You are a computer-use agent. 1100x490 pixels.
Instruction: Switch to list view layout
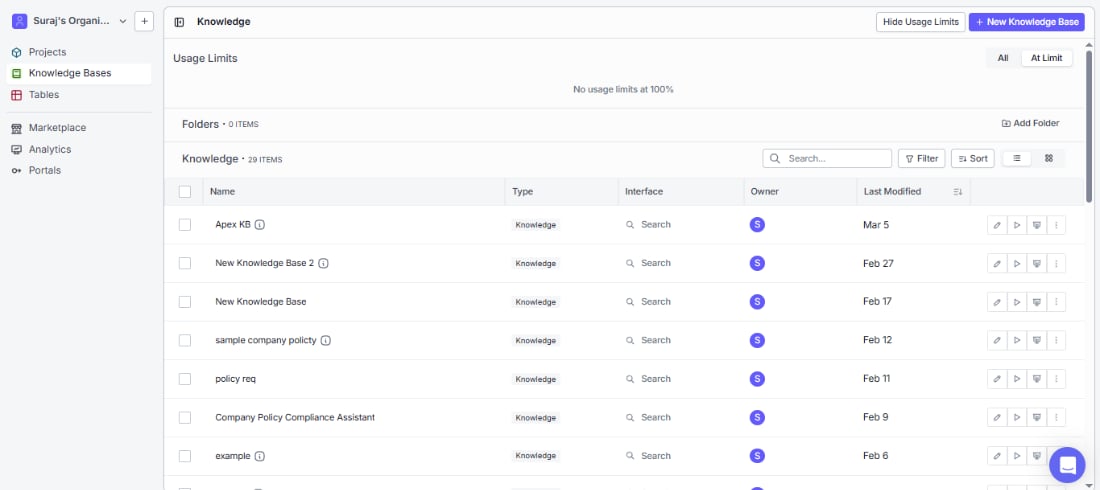tap(1017, 159)
